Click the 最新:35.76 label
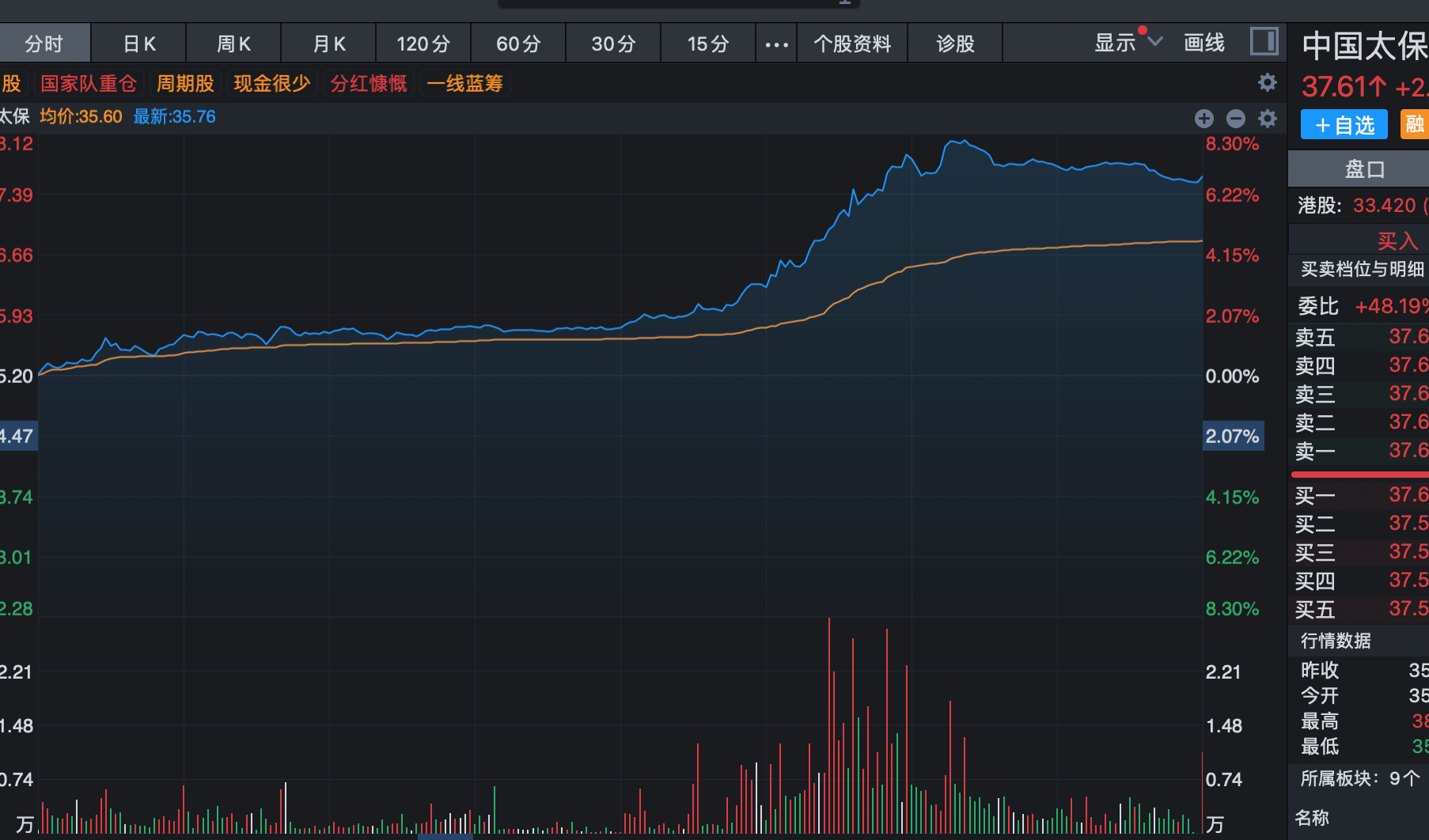Image resolution: width=1429 pixels, height=840 pixels. click(174, 117)
